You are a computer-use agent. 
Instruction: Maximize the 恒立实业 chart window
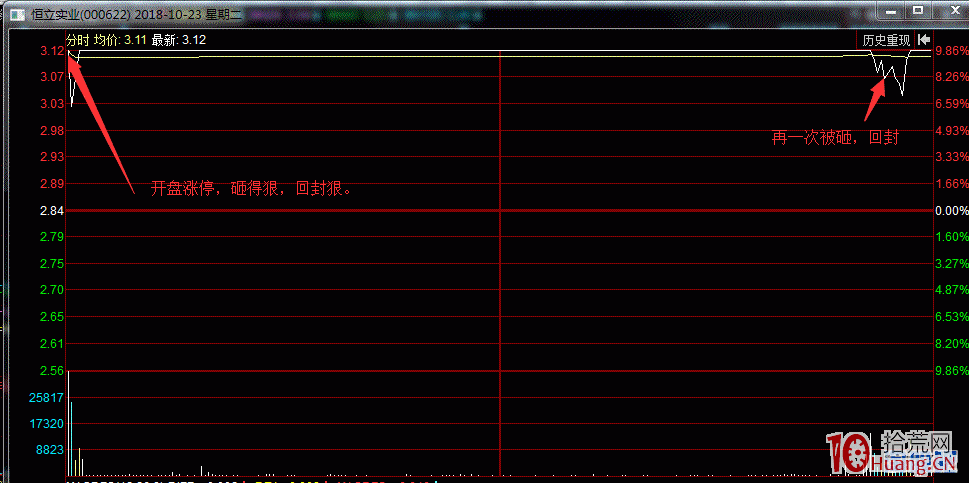918,11
